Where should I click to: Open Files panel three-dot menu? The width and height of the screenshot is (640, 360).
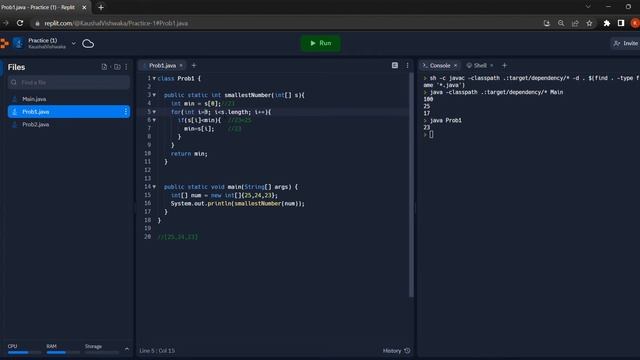[x=126, y=67]
